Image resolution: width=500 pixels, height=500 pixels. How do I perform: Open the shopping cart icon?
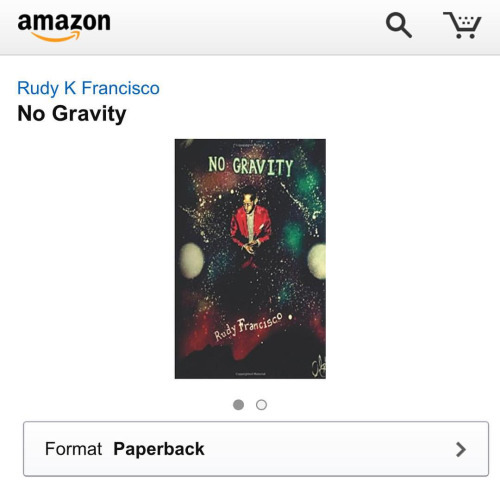(x=462, y=25)
